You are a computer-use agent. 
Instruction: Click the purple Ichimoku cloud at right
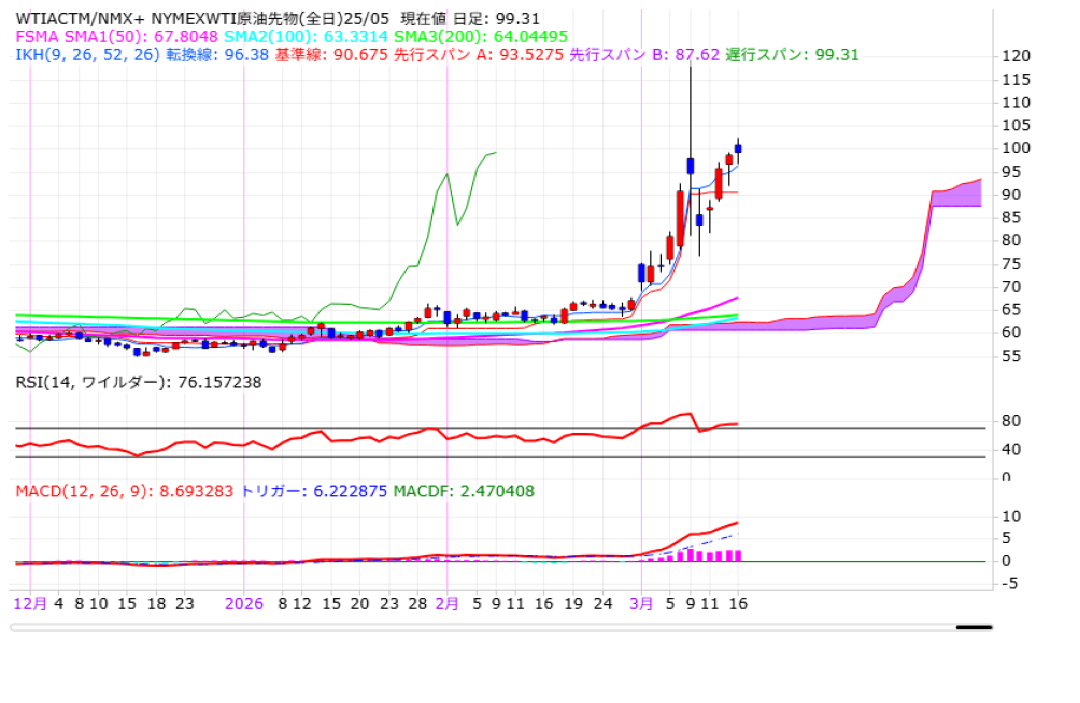[955, 196]
